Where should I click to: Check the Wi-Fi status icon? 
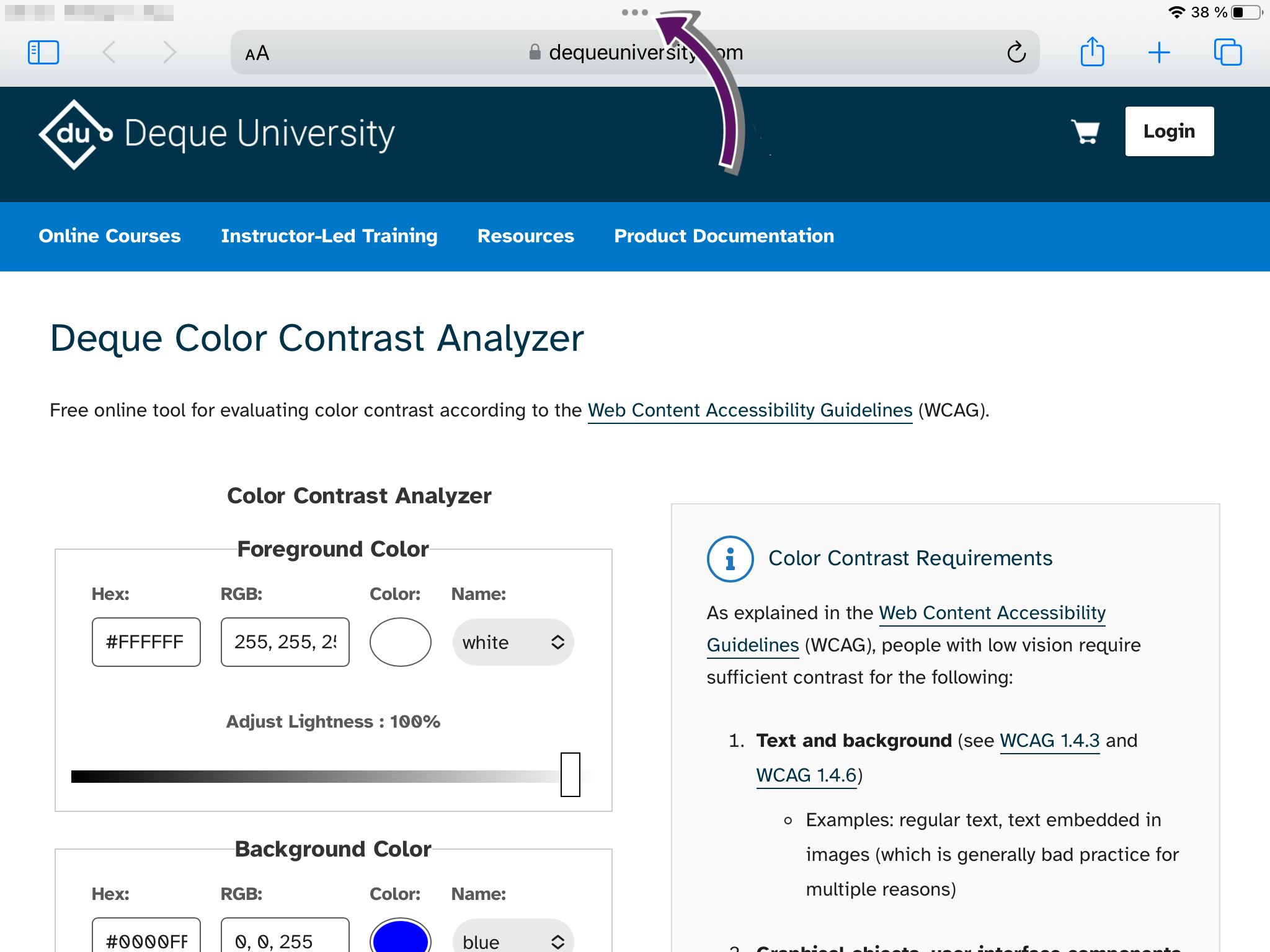coord(1176,12)
